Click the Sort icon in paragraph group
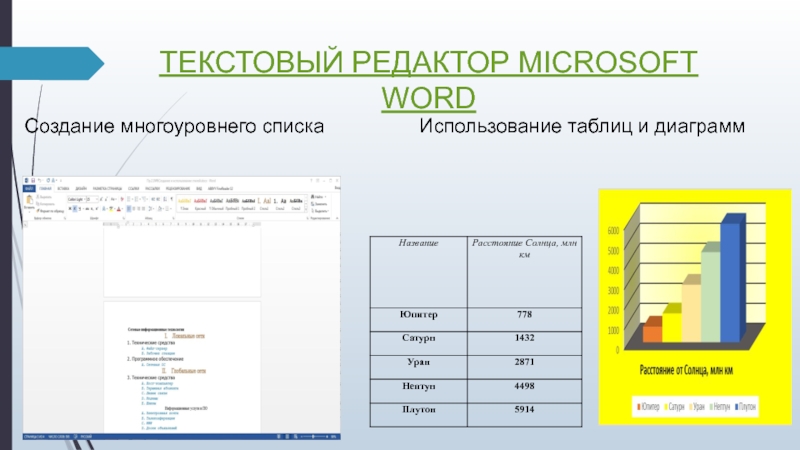The image size is (800, 450). click(165, 199)
